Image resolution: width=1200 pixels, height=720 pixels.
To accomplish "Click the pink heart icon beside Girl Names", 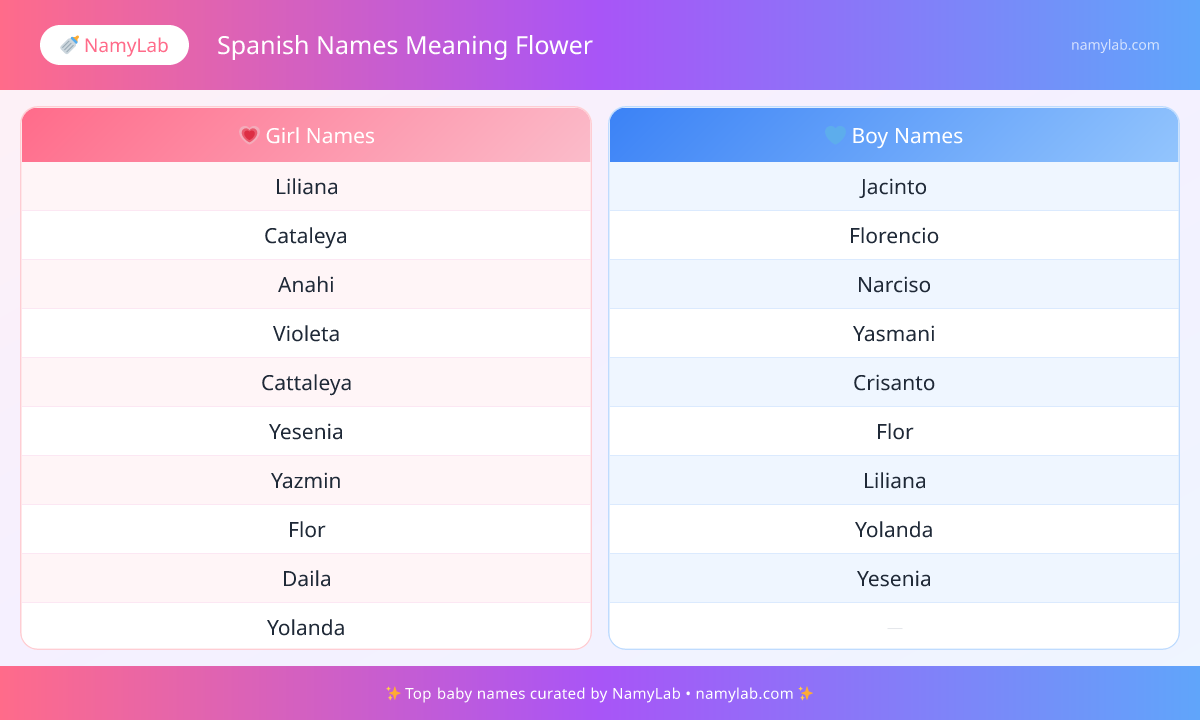I will pyautogui.click(x=250, y=135).
